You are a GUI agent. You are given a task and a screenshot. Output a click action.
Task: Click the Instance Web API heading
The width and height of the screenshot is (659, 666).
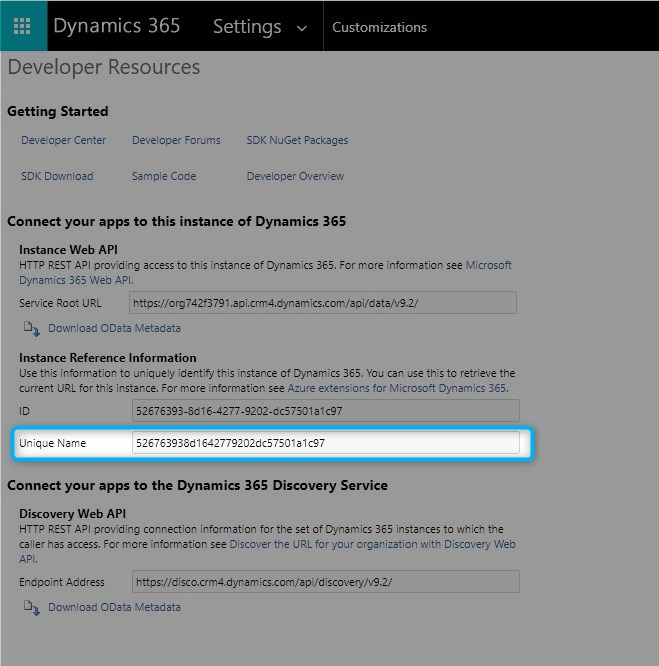(68, 250)
